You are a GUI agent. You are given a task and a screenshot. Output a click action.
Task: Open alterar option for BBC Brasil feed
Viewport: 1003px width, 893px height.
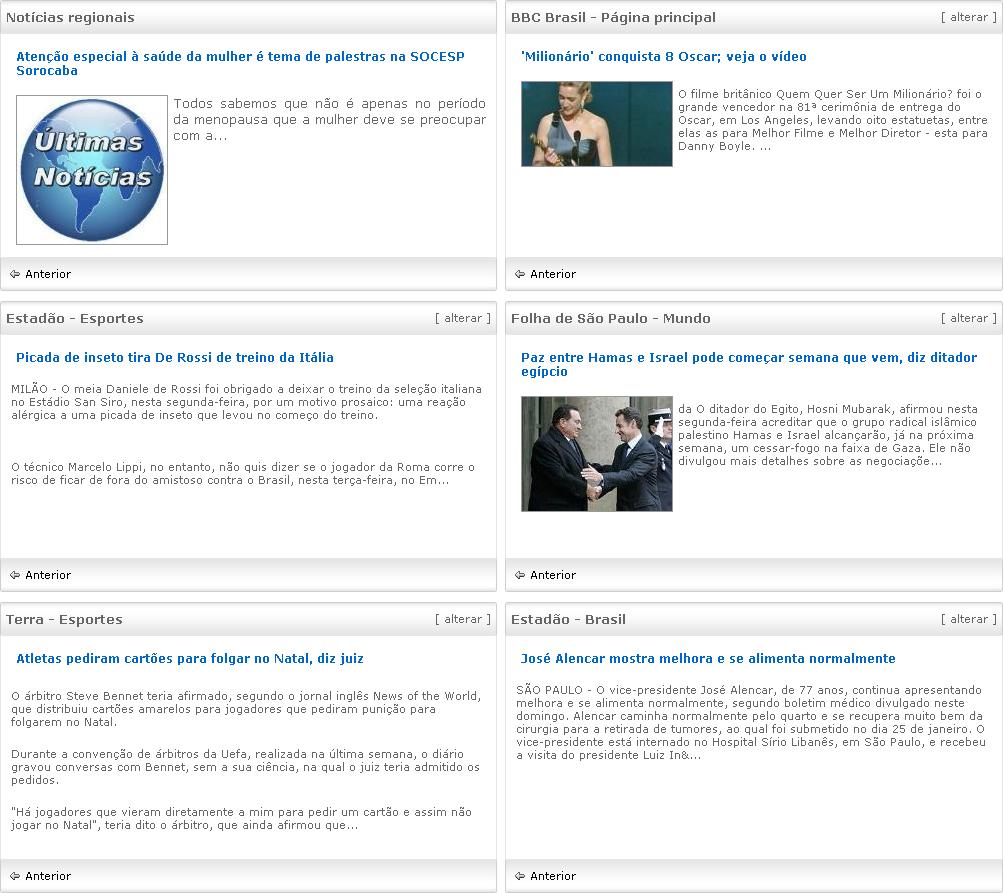pyautogui.click(x=968, y=17)
